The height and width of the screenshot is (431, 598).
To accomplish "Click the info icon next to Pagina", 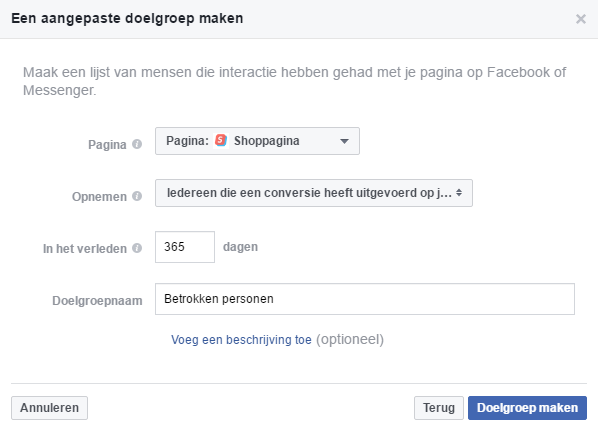I will (137, 144).
